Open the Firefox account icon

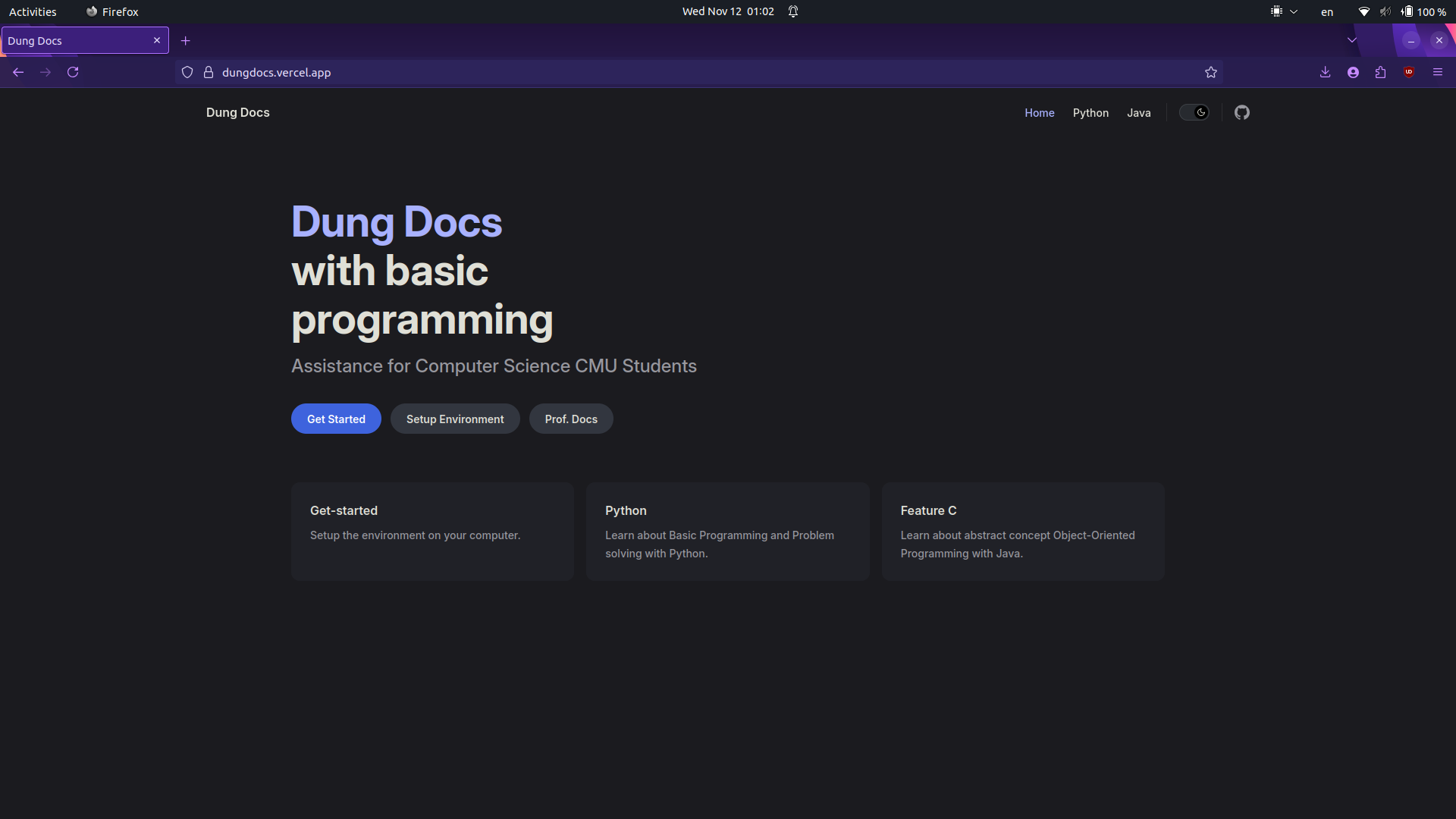click(1353, 72)
